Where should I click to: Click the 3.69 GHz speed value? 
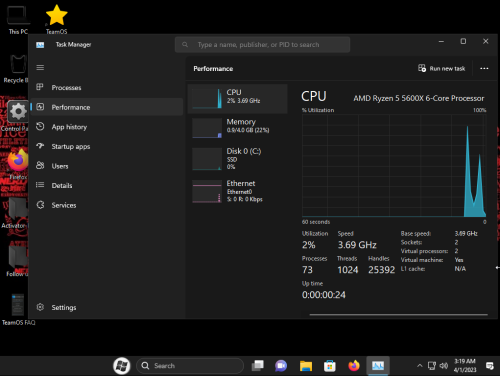click(357, 245)
